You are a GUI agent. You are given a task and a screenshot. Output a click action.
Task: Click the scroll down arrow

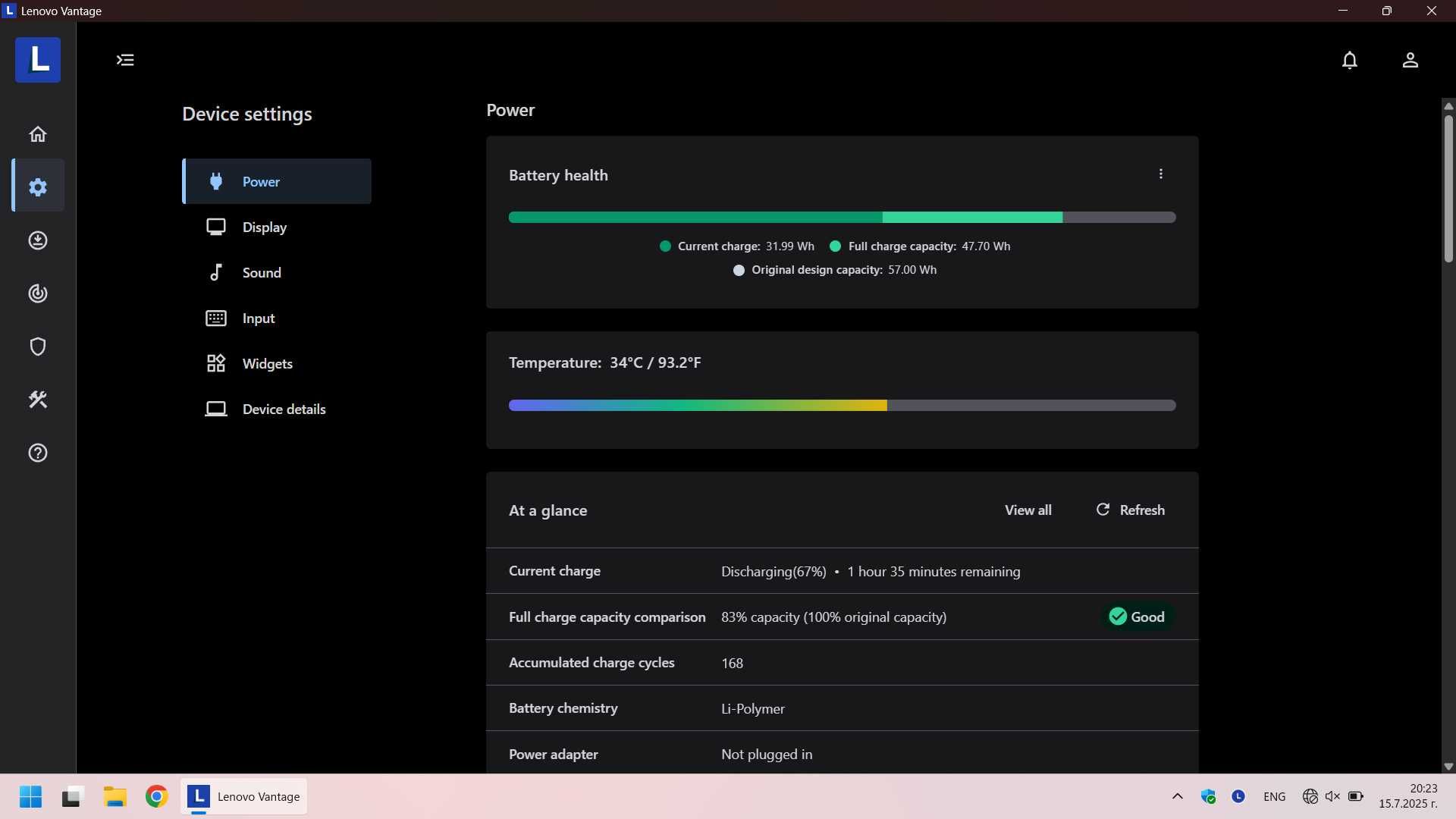(1448, 767)
